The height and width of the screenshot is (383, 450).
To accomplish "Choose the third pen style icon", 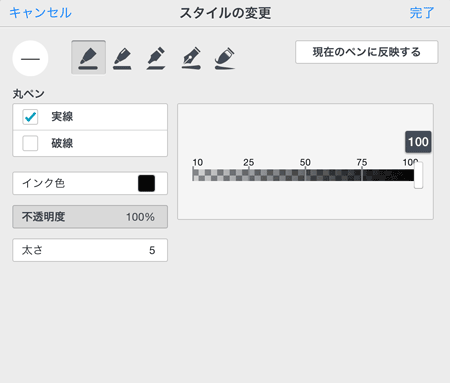I will (x=156, y=58).
